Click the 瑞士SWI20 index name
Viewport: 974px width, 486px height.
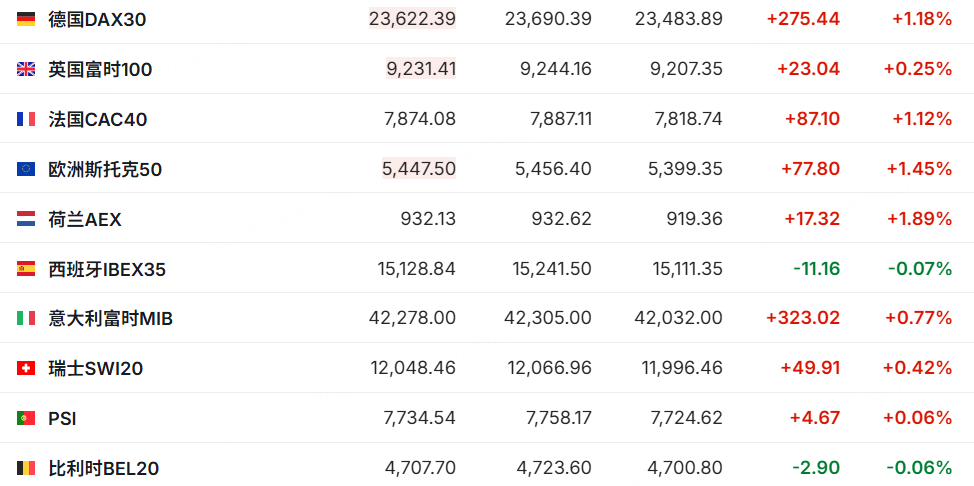(96, 369)
